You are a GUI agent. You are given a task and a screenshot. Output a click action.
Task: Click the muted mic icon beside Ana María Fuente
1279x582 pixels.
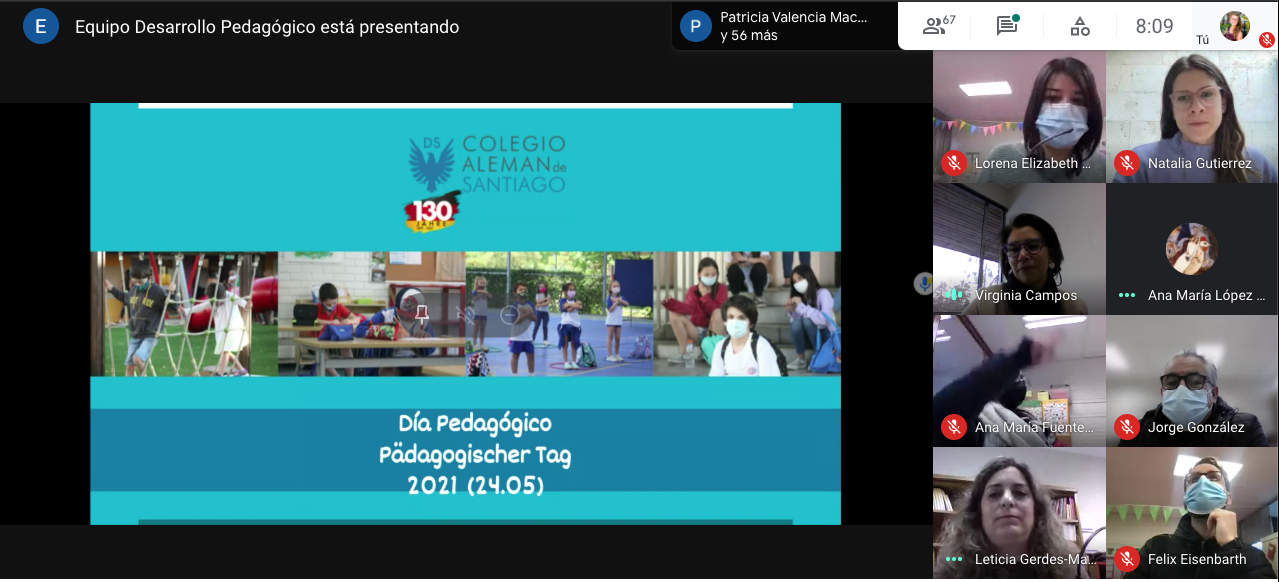pyautogui.click(x=954, y=427)
